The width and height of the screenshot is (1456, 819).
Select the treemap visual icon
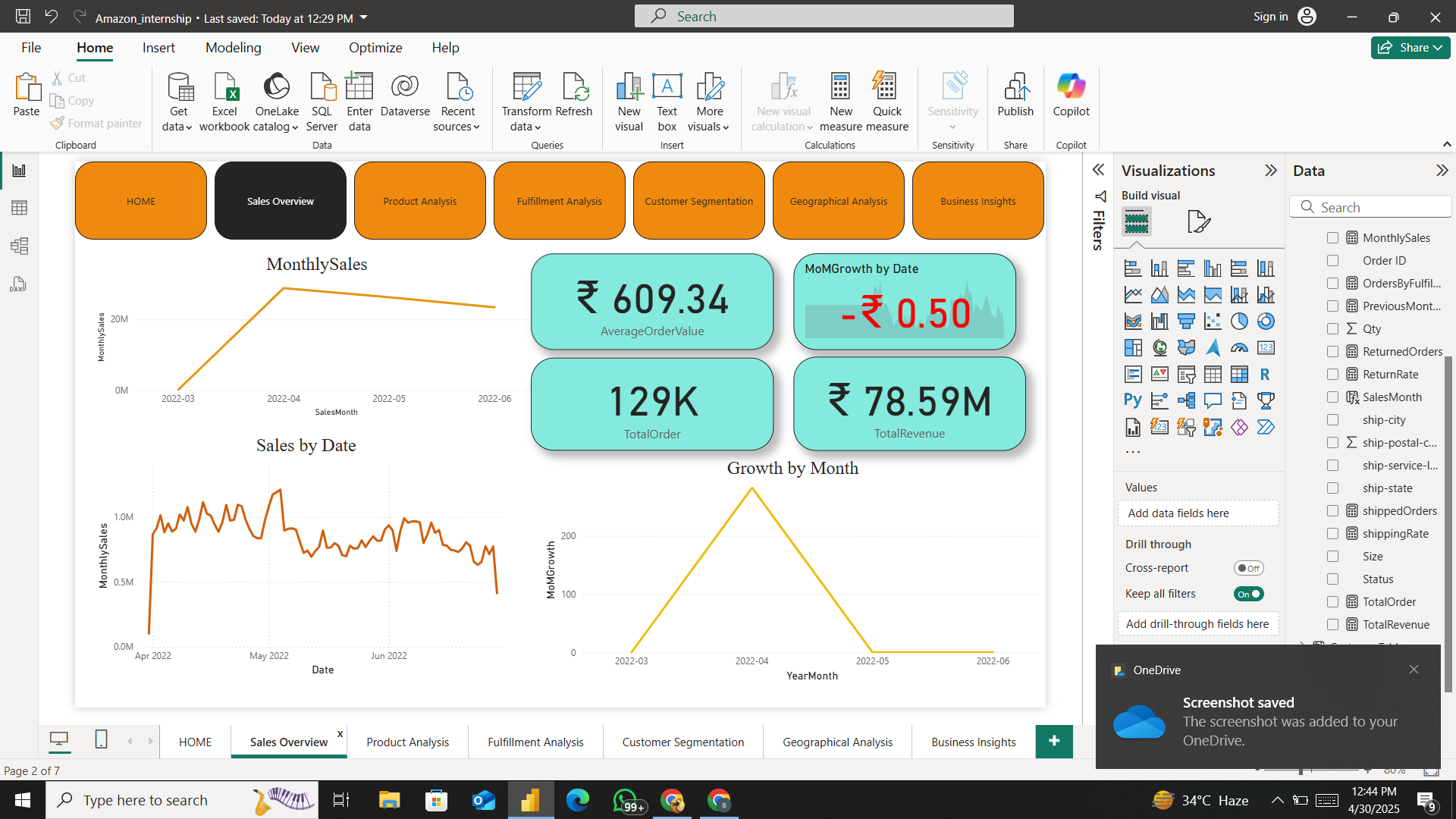[x=1133, y=347]
